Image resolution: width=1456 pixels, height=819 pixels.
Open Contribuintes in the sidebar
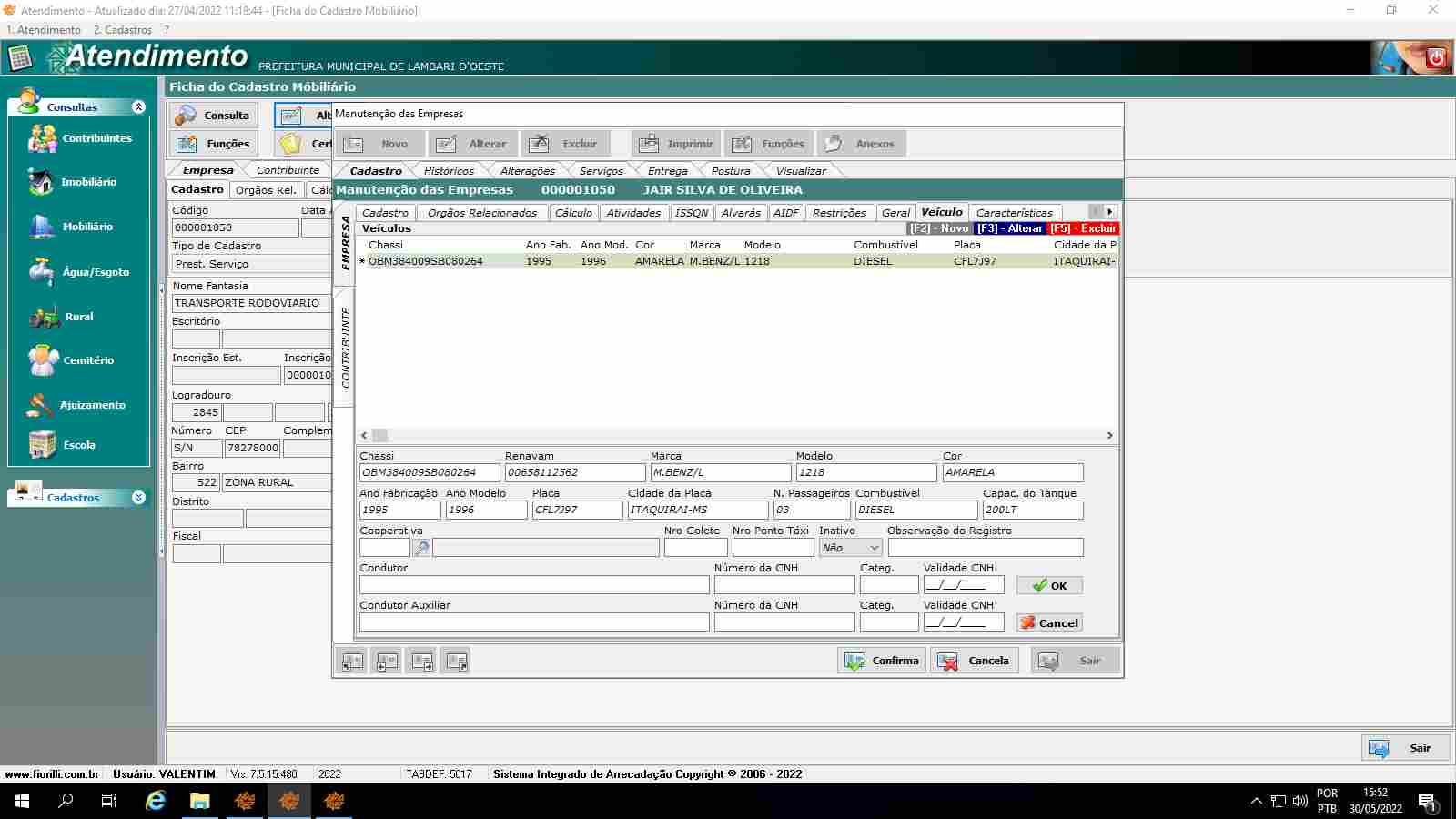[43, 138]
